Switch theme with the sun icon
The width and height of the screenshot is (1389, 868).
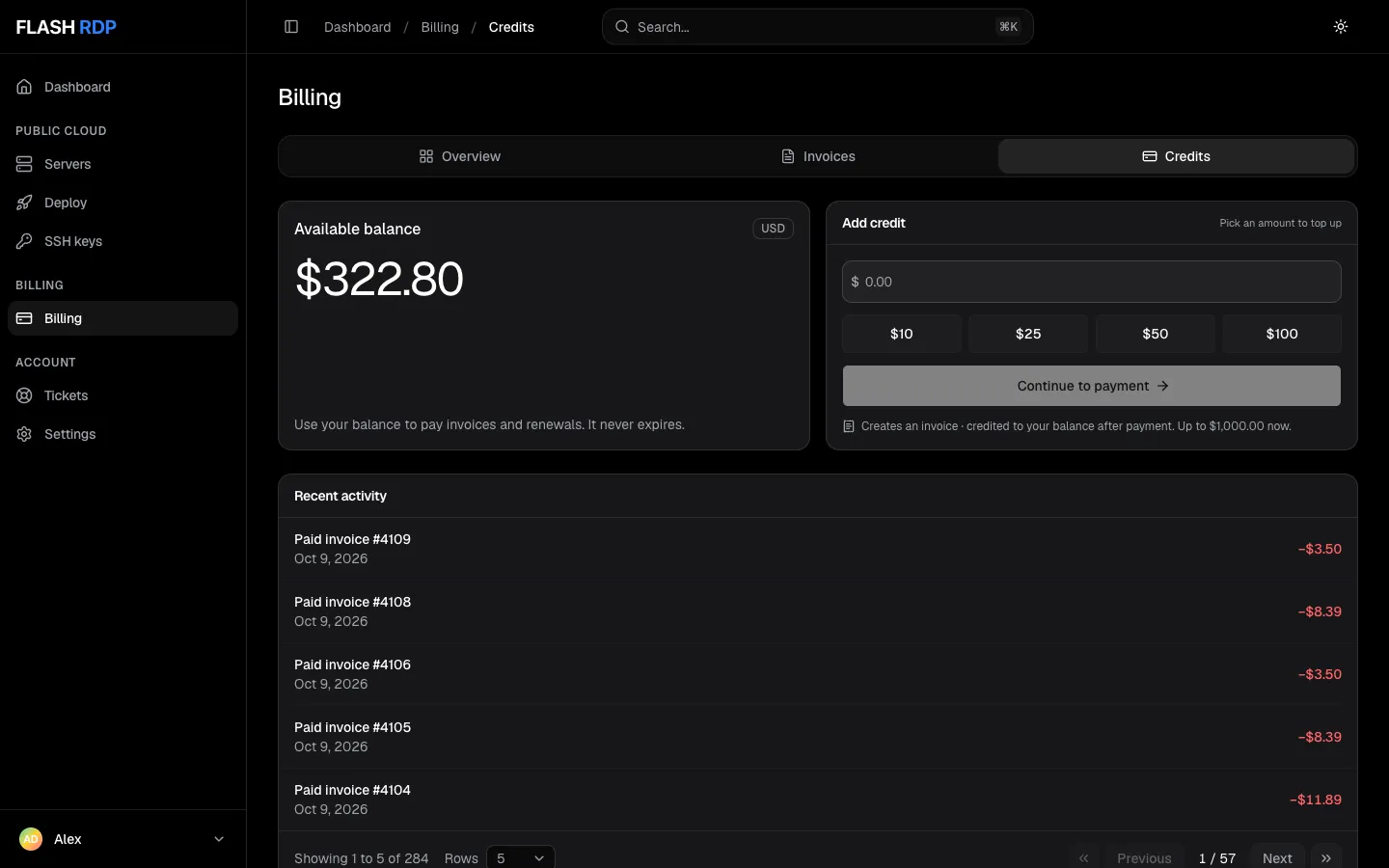point(1341,27)
